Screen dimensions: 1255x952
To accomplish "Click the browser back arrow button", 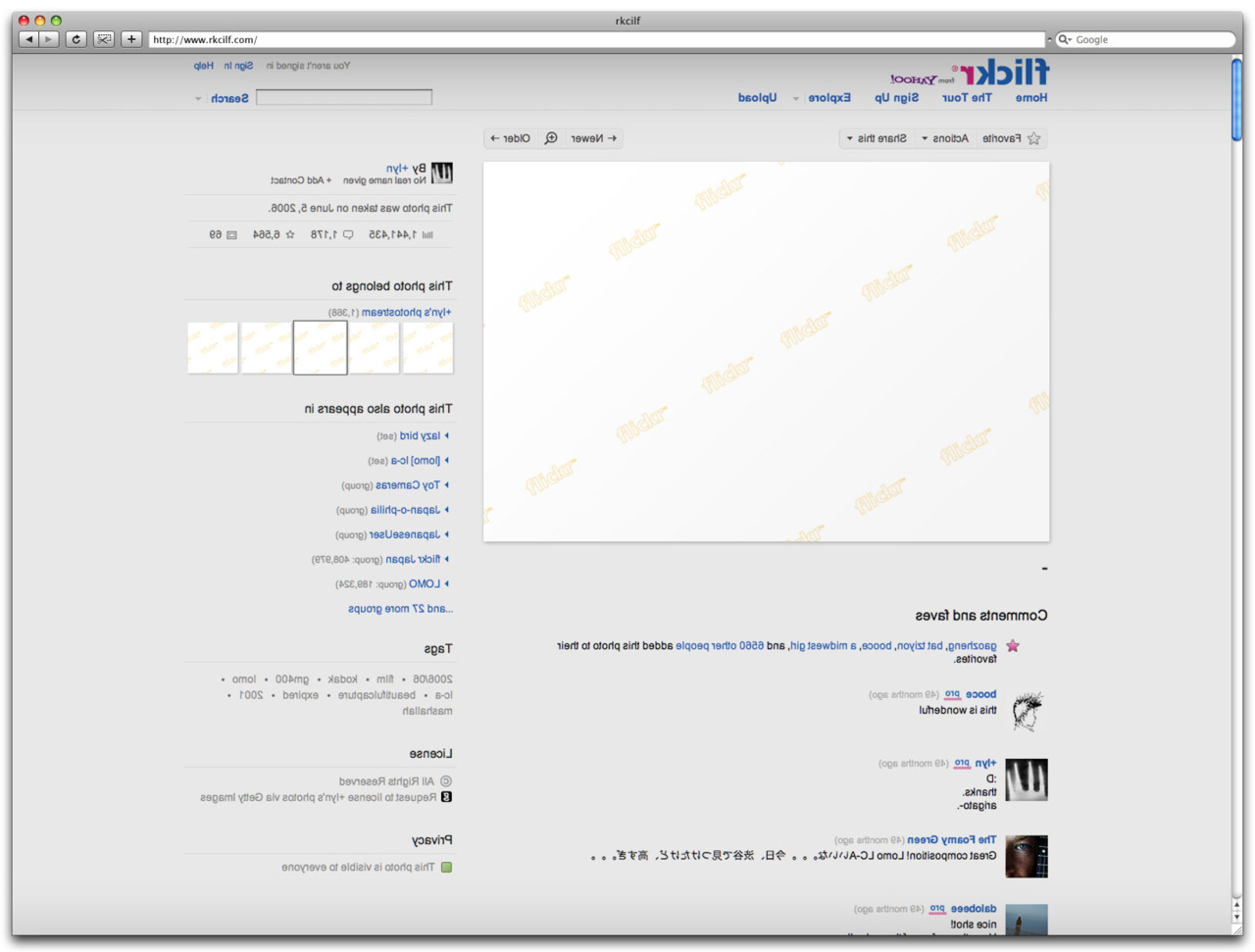I will pos(28,39).
